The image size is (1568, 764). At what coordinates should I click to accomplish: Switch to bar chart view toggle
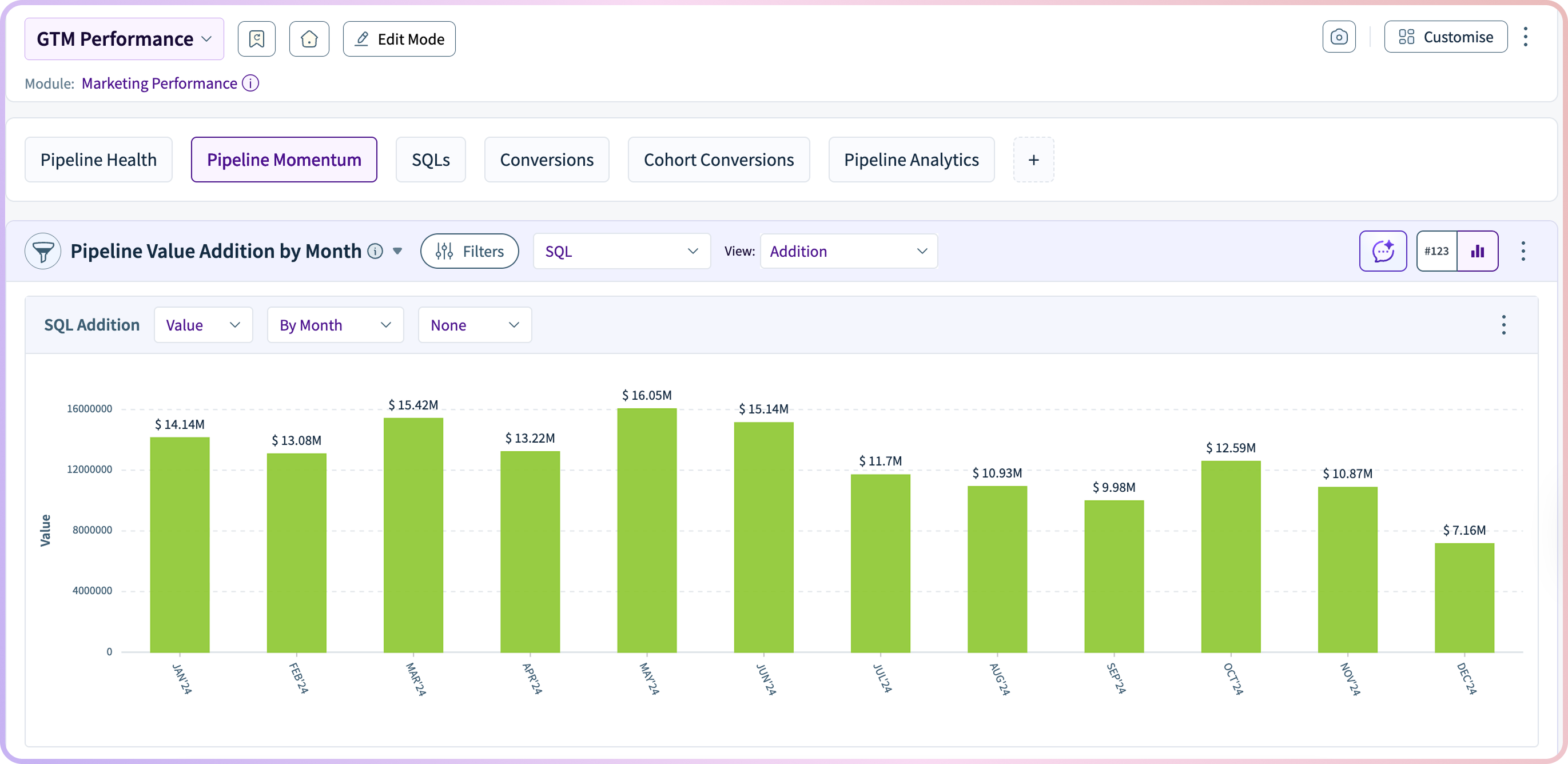(1477, 251)
